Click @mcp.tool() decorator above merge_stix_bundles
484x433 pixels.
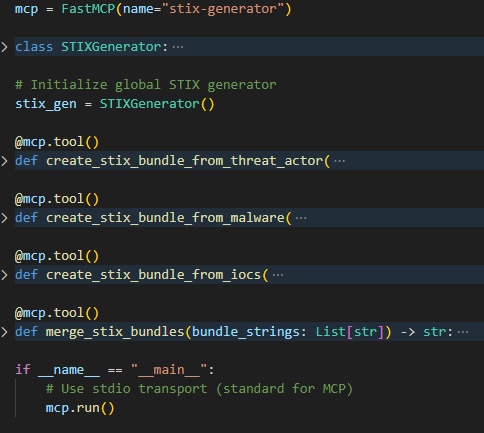(x=57, y=313)
